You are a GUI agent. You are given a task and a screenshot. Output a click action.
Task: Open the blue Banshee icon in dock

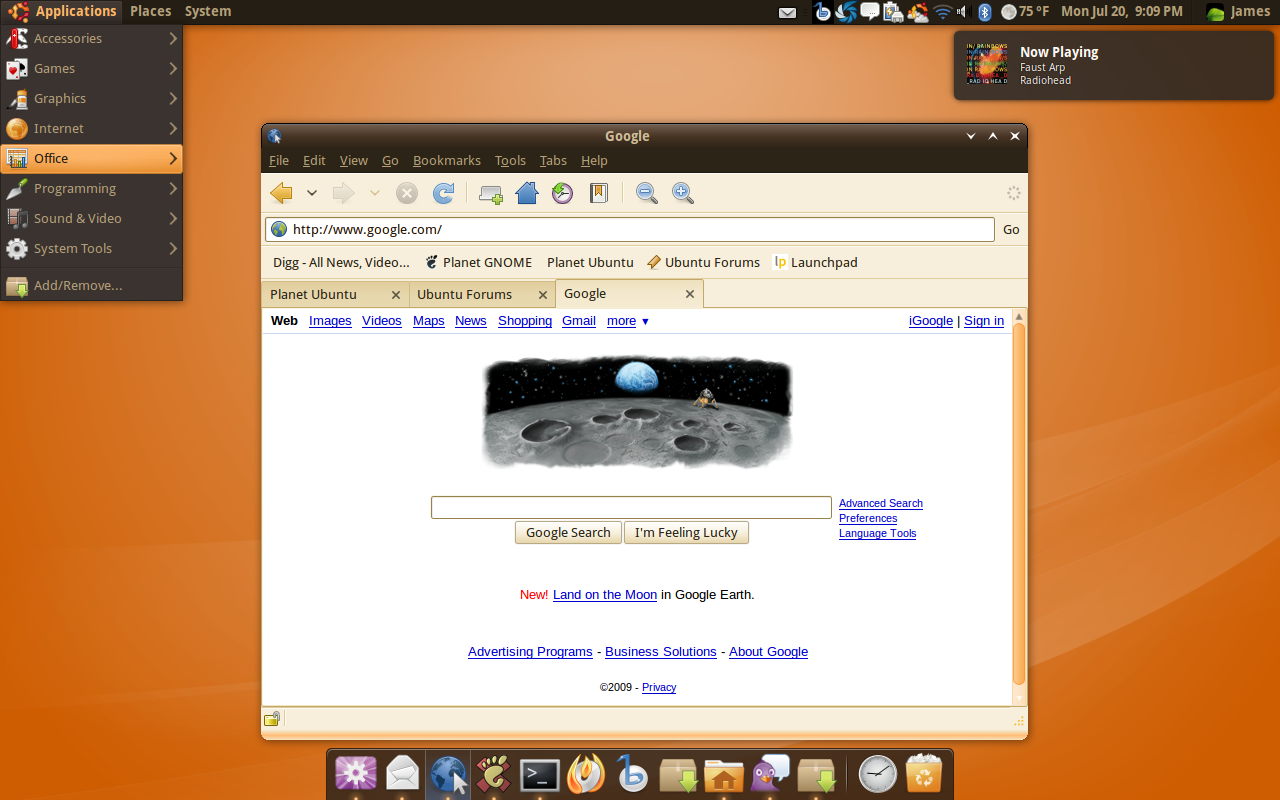[x=632, y=774]
